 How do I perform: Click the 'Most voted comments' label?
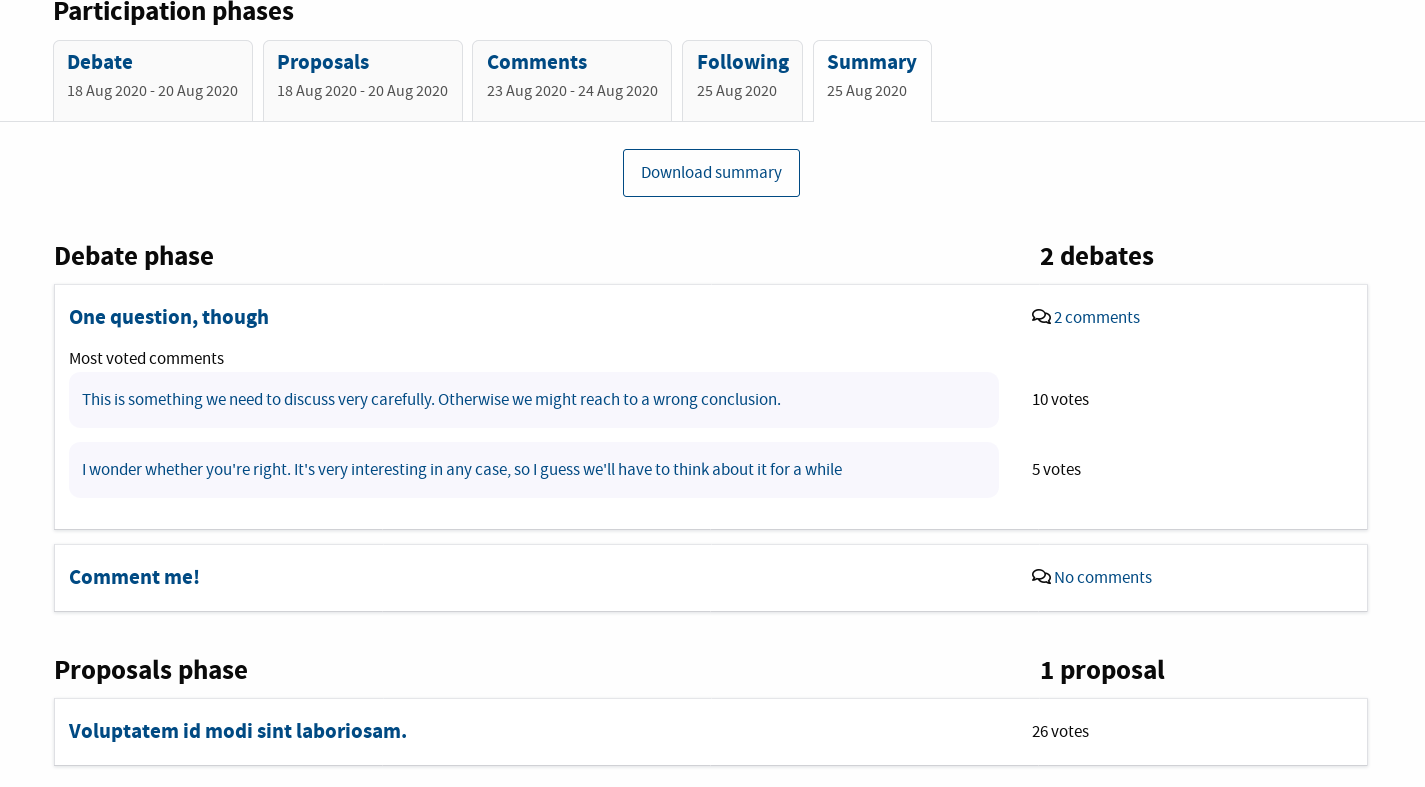[146, 358]
